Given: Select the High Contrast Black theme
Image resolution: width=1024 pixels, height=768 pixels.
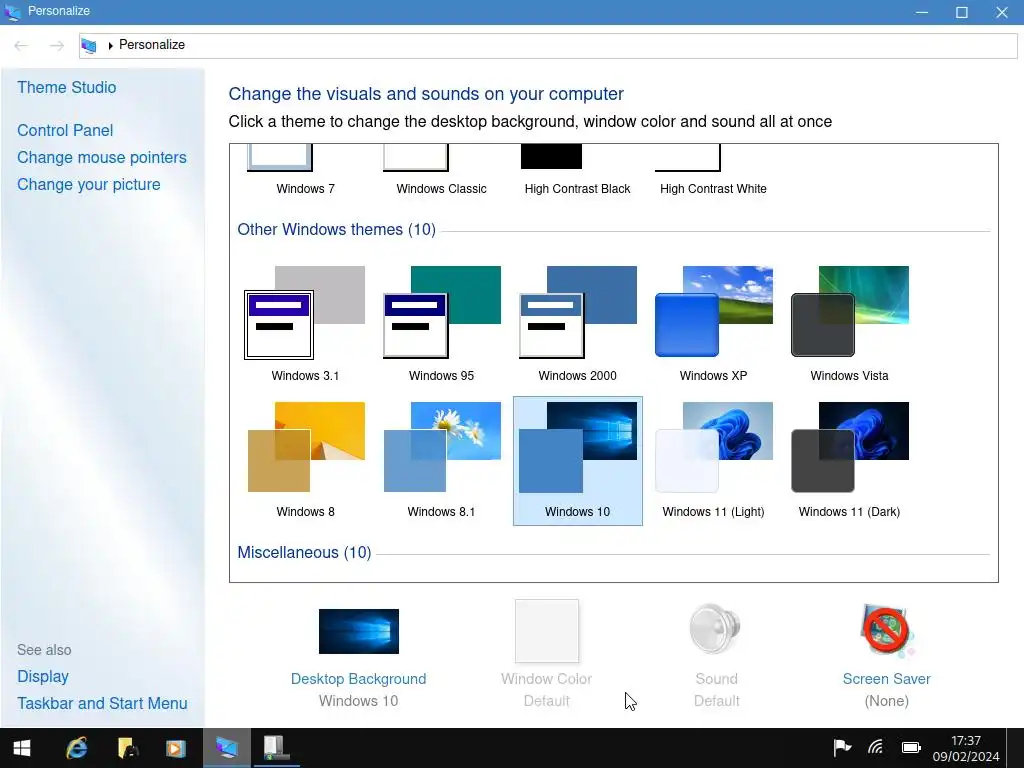Looking at the screenshot, I should [x=577, y=171].
